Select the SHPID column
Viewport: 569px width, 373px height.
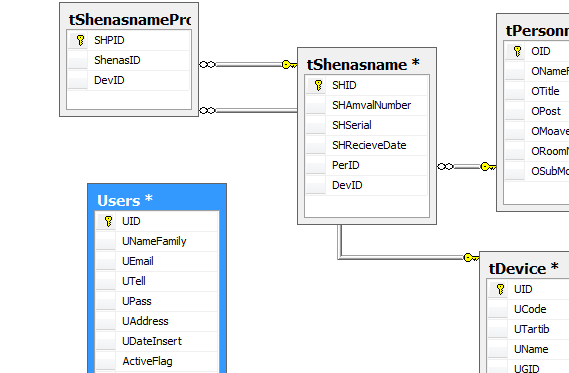coord(128,40)
